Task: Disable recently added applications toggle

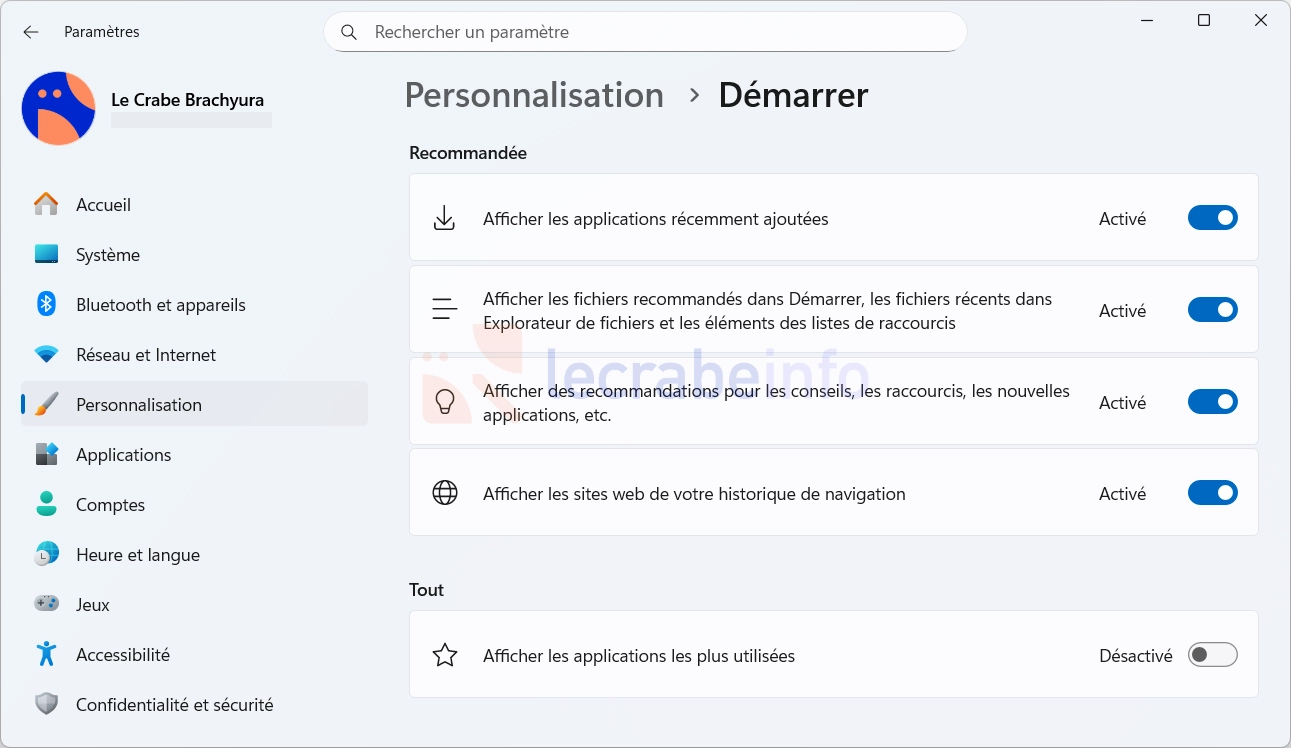Action: (1212, 218)
